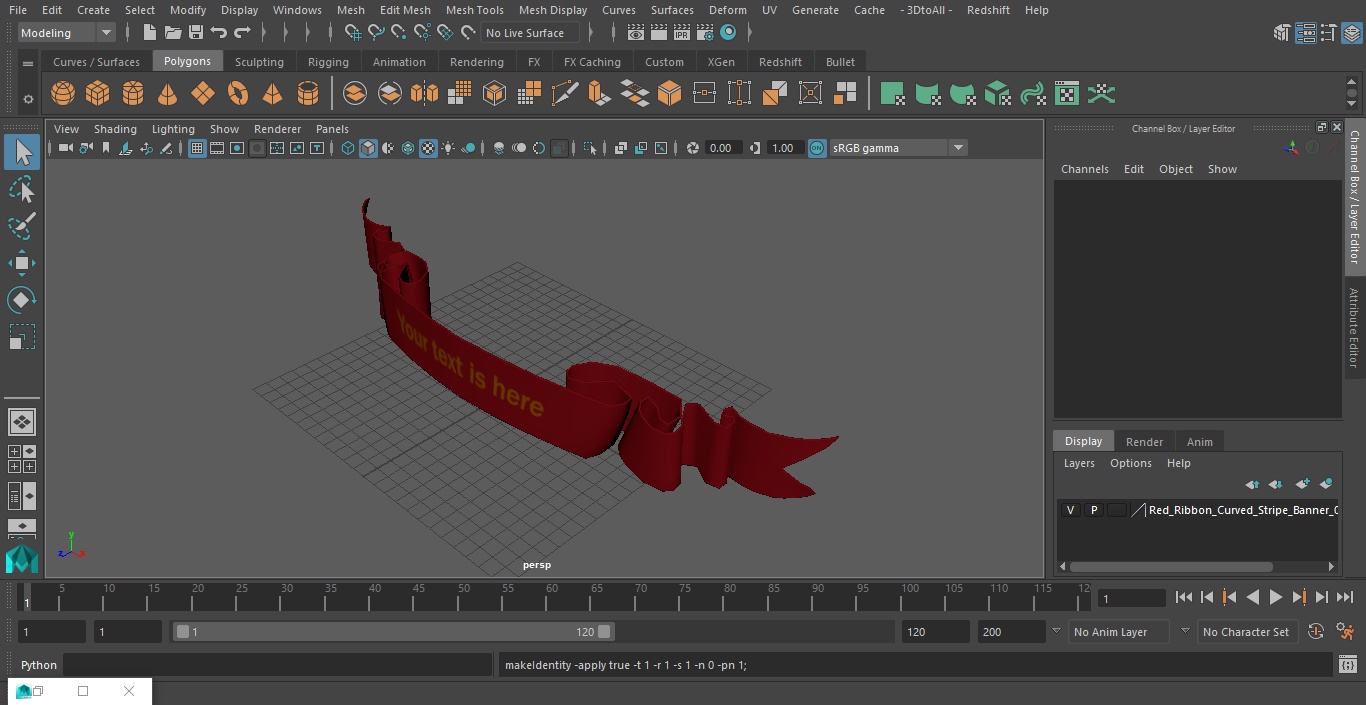Click the Save Scene disk icon
Image resolution: width=1366 pixels, height=705 pixels.
point(196,33)
